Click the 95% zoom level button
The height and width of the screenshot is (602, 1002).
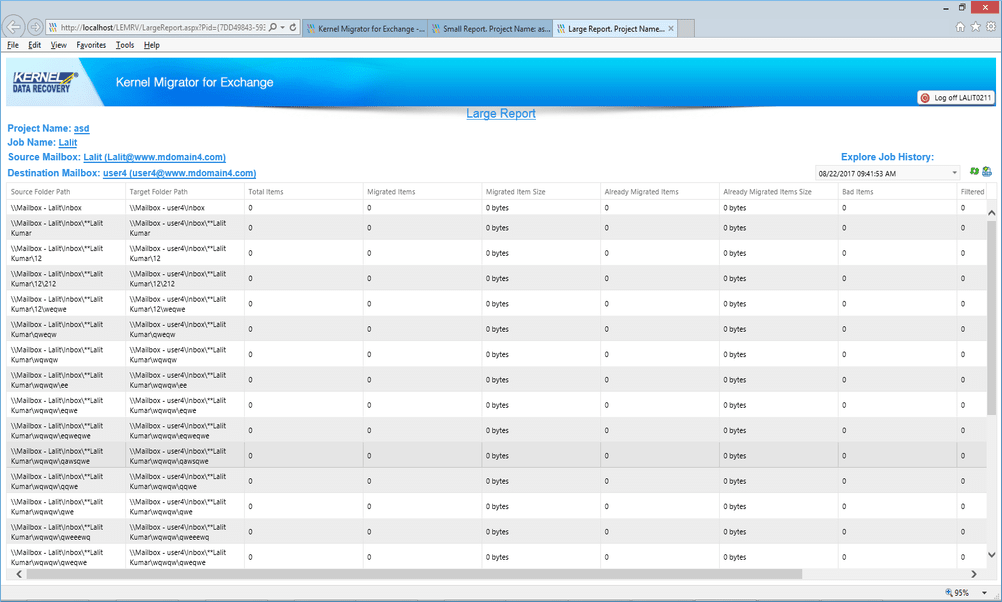point(957,593)
